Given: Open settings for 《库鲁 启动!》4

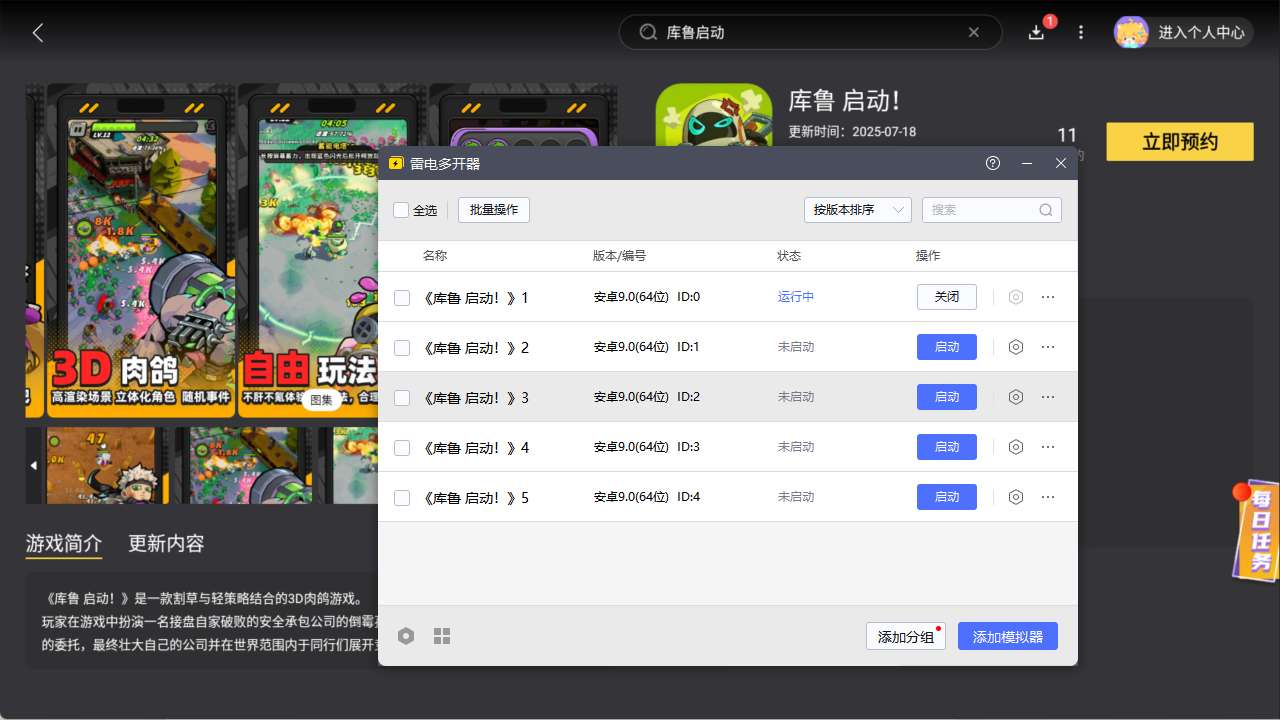Looking at the screenshot, I should [1016, 447].
